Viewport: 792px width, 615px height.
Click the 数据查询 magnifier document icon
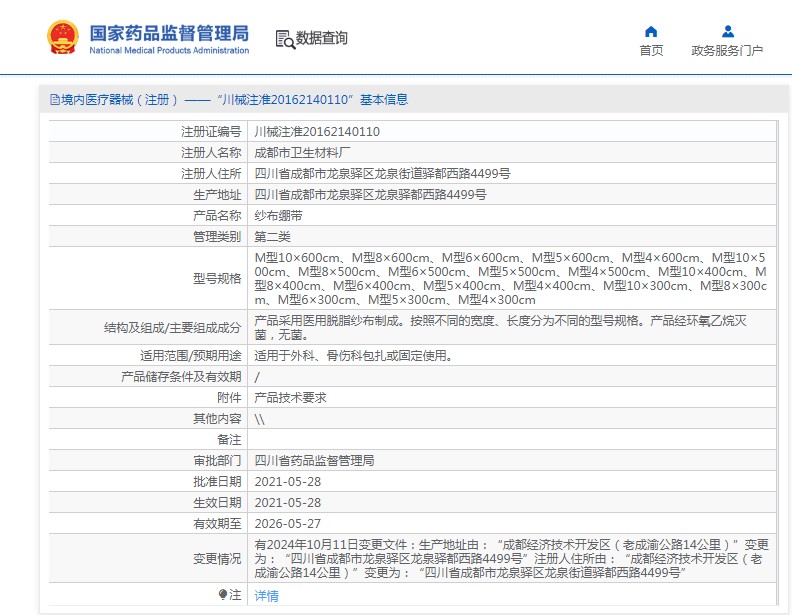(285, 39)
